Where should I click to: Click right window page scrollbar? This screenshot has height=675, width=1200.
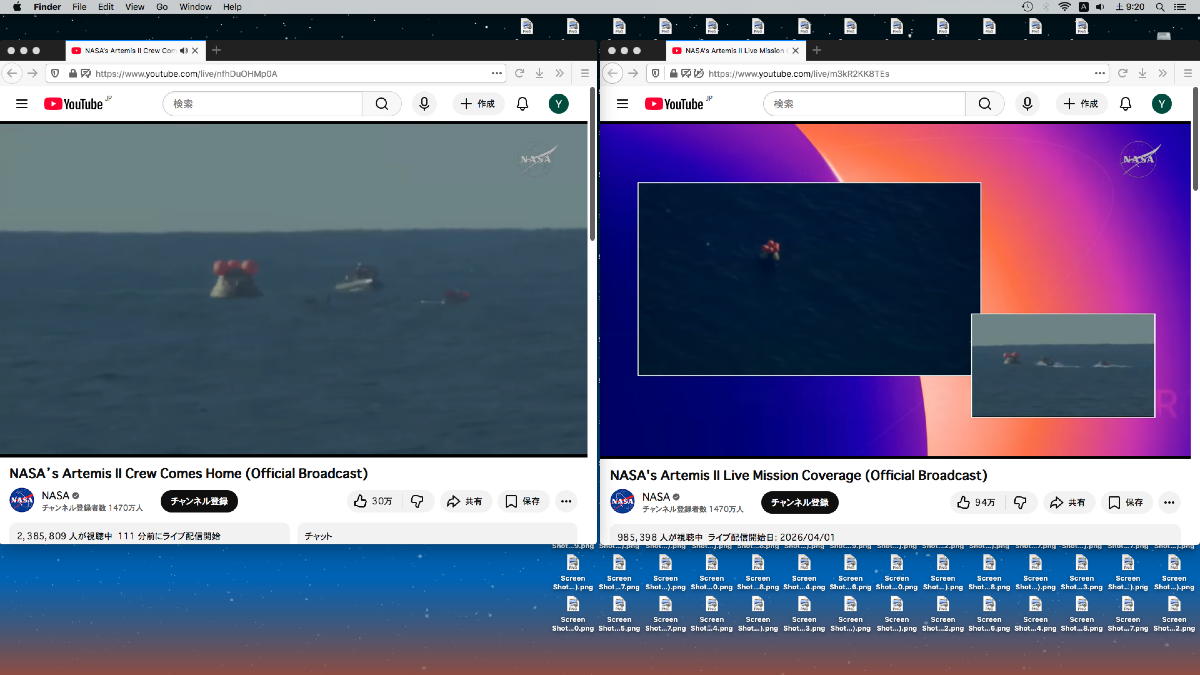click(1195, 138)
